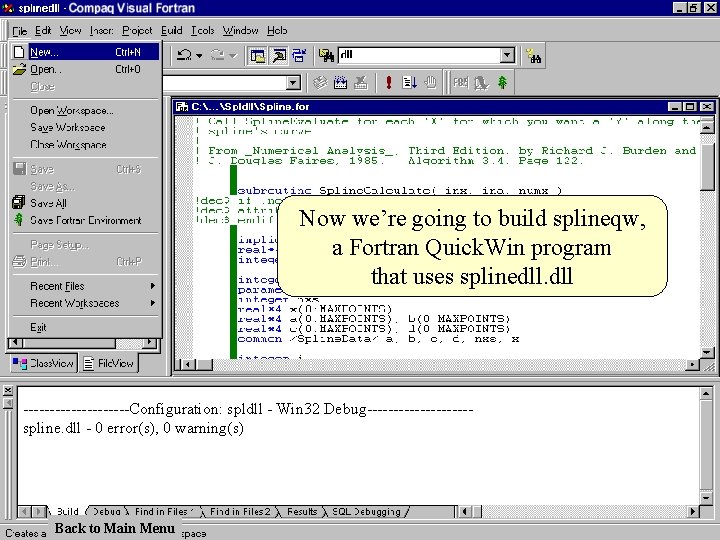The height and width of the screenshot is (540, 720).
Task: Select the Results output tab
Action: click(302, 512)
